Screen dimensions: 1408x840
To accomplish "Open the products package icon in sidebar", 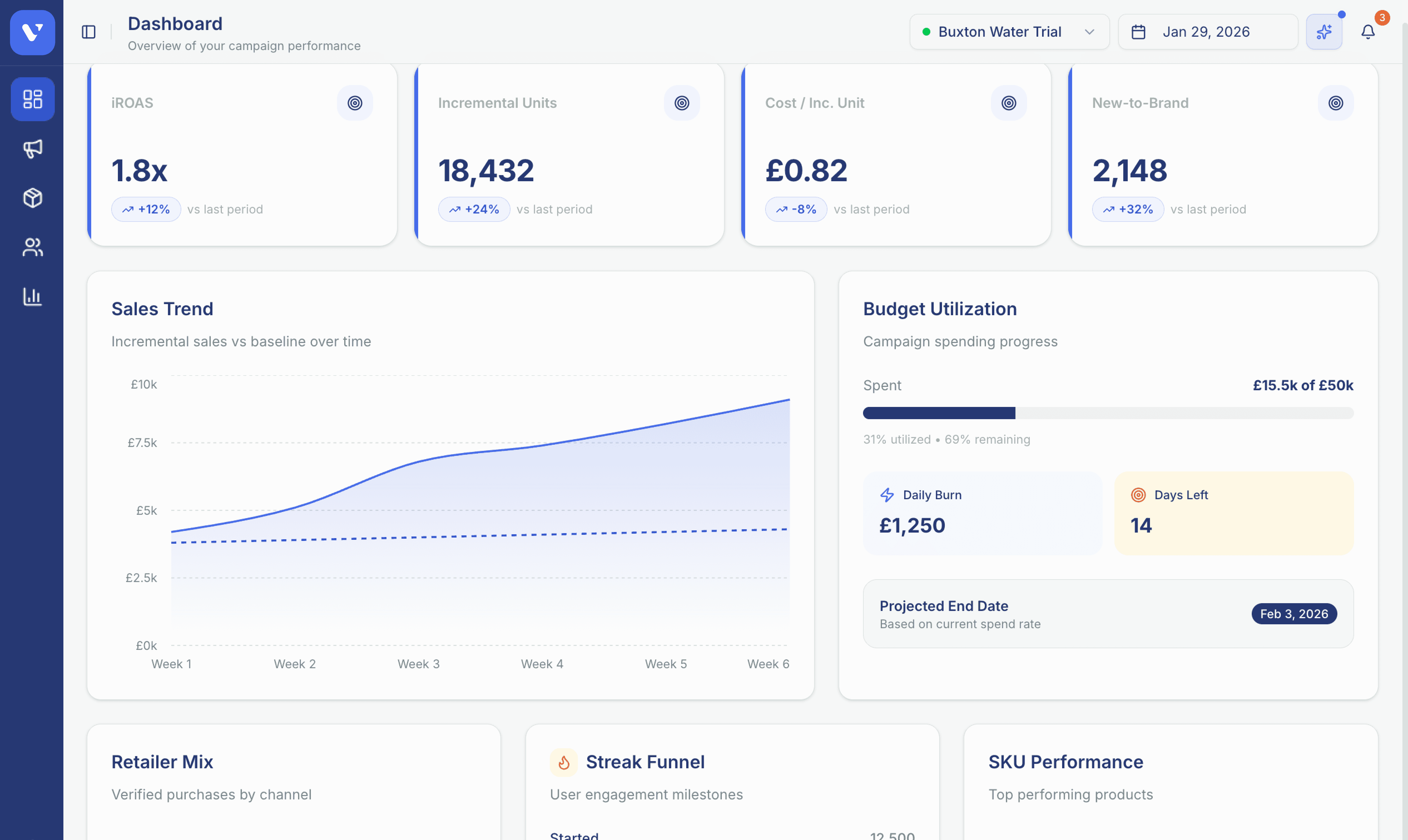I will pyautogui.click(x=32, y=198).
